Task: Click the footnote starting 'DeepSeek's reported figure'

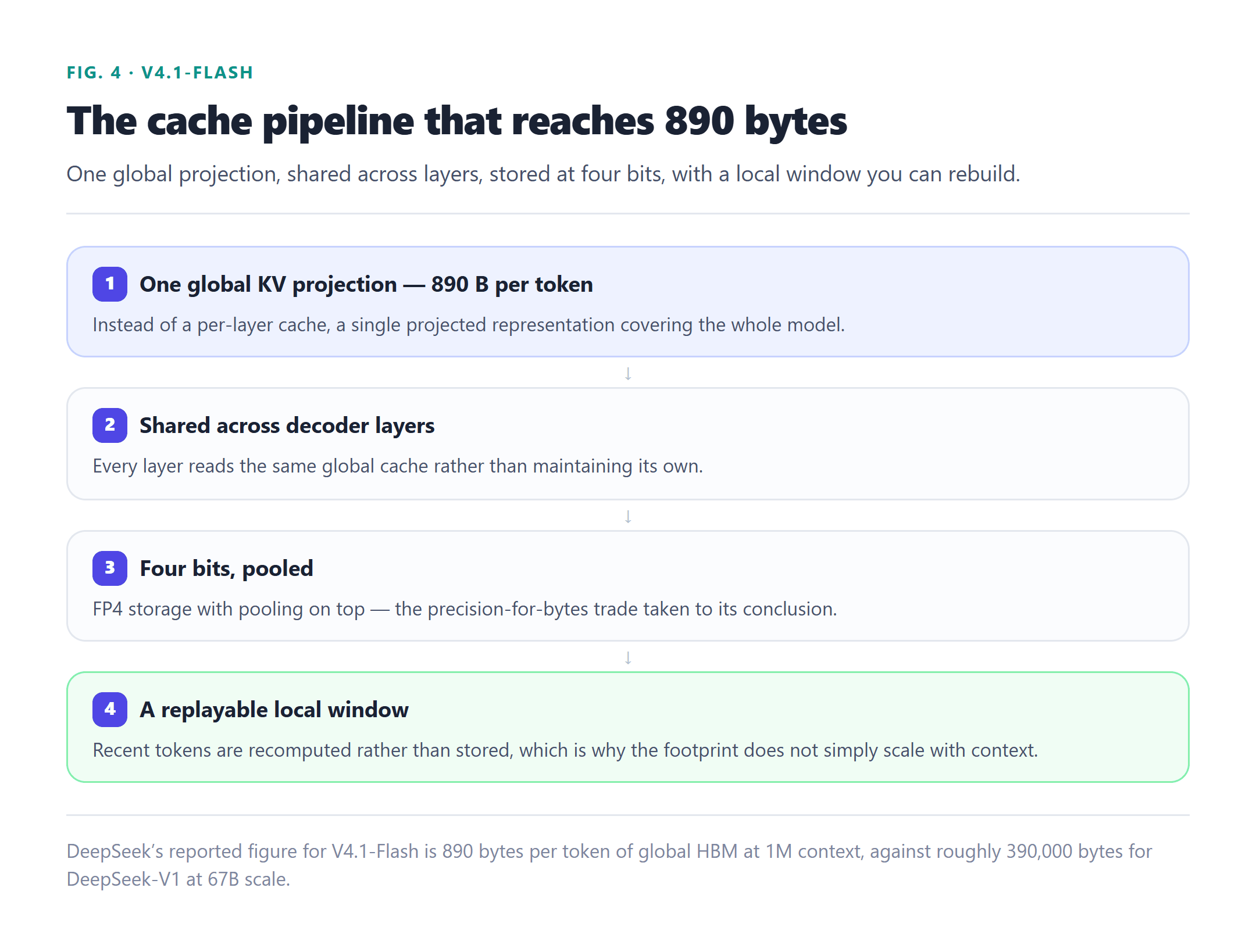Action: click(609, 865)
